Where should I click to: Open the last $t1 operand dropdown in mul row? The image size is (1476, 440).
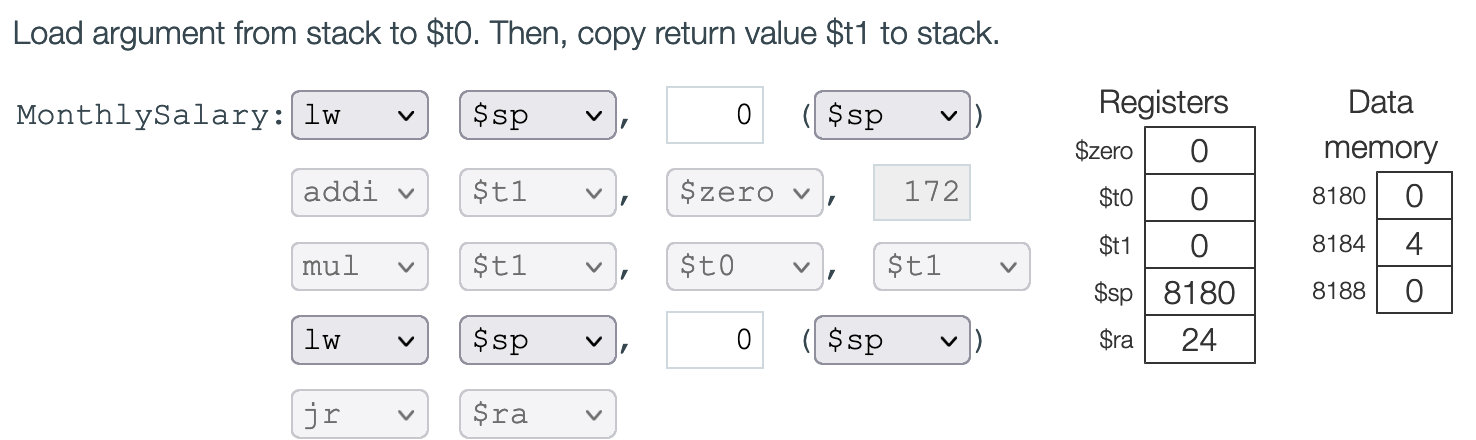tap(951, 266)
